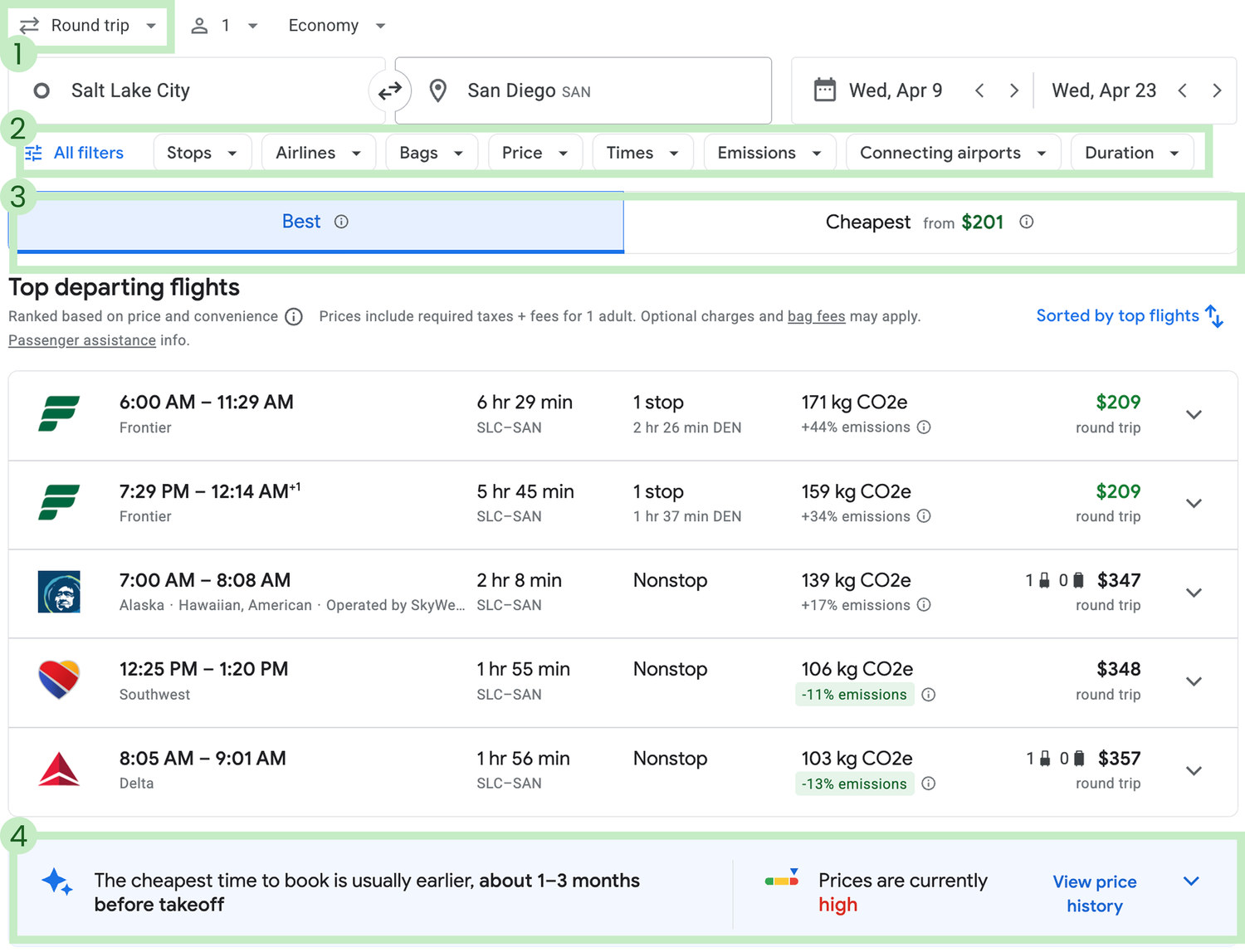Click the destination pin icon

[438, 90]
